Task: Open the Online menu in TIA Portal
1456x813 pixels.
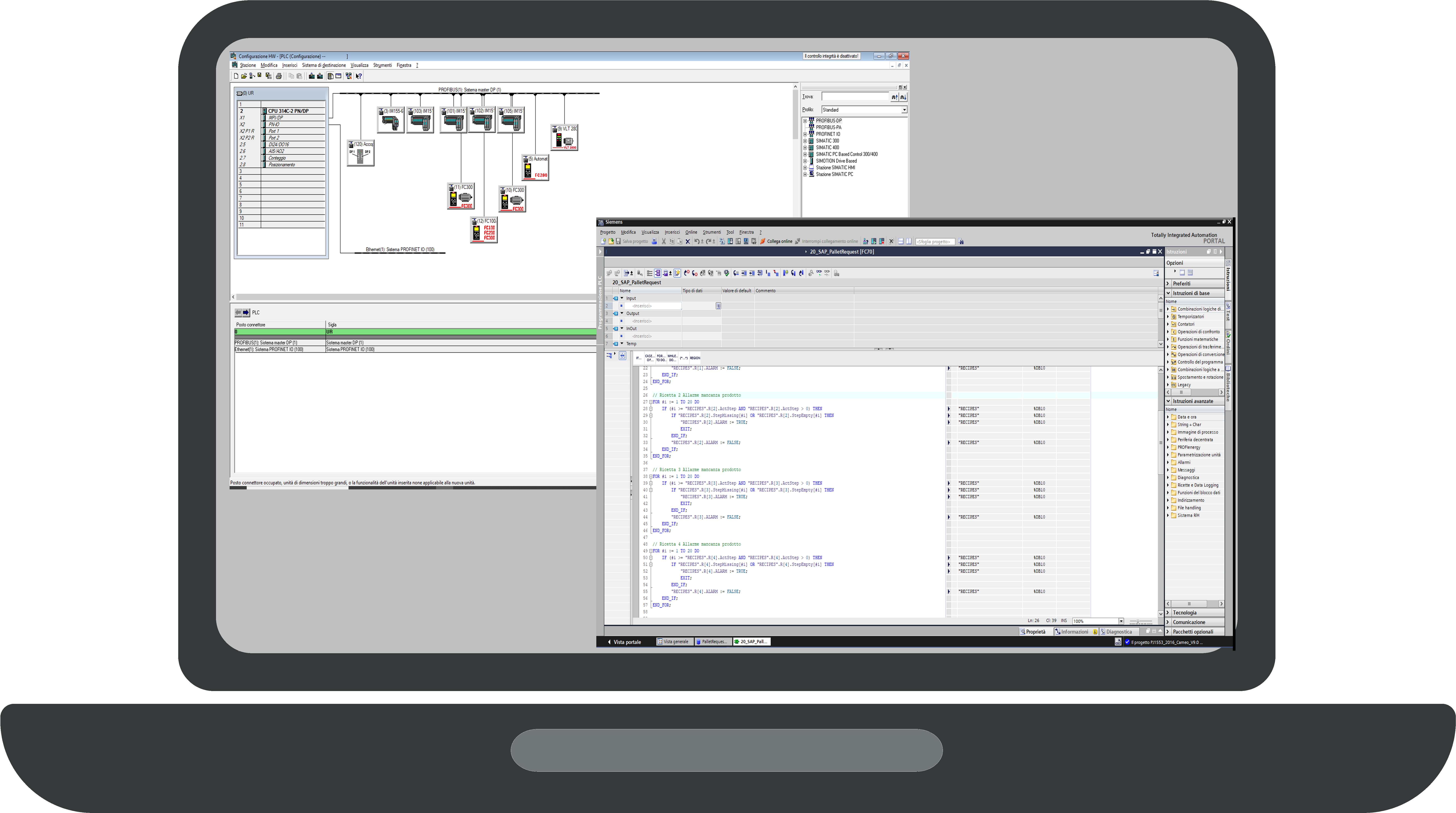Action: click(x=691, y=232)
